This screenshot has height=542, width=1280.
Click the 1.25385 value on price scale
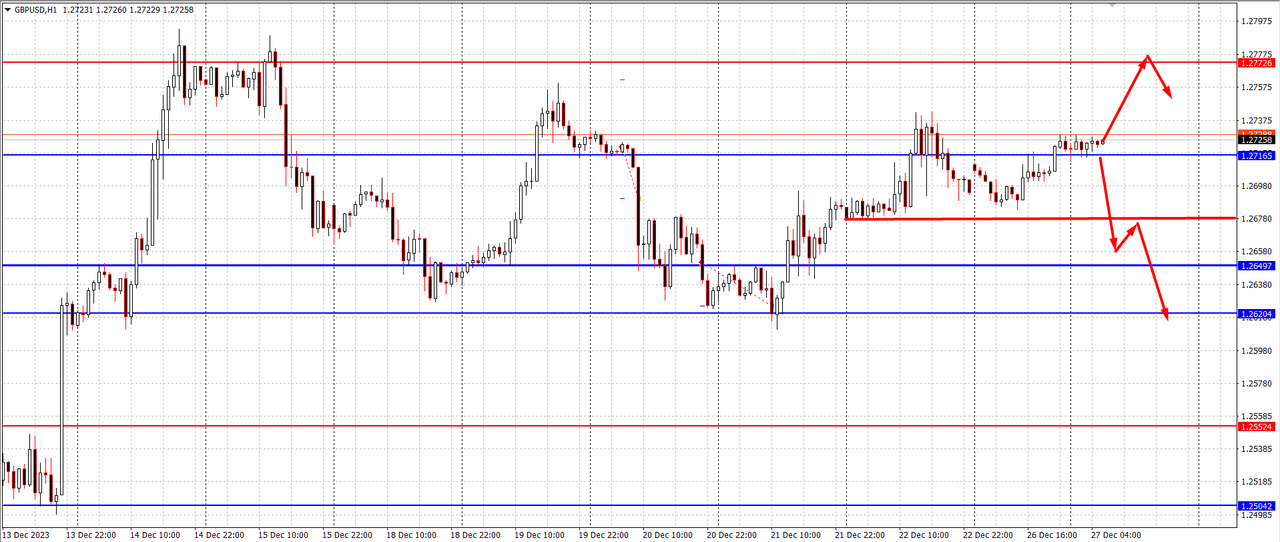(1256, 449)
